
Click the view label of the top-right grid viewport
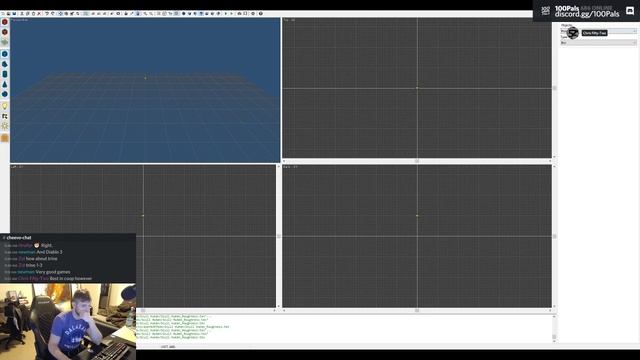click(x=289, y=20)
